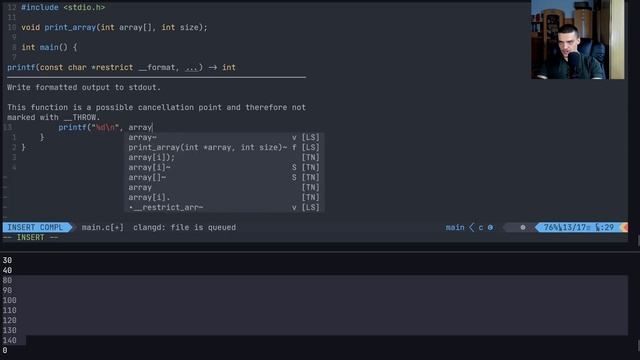Click the ':29' column indicator

[x=607, y=227]
